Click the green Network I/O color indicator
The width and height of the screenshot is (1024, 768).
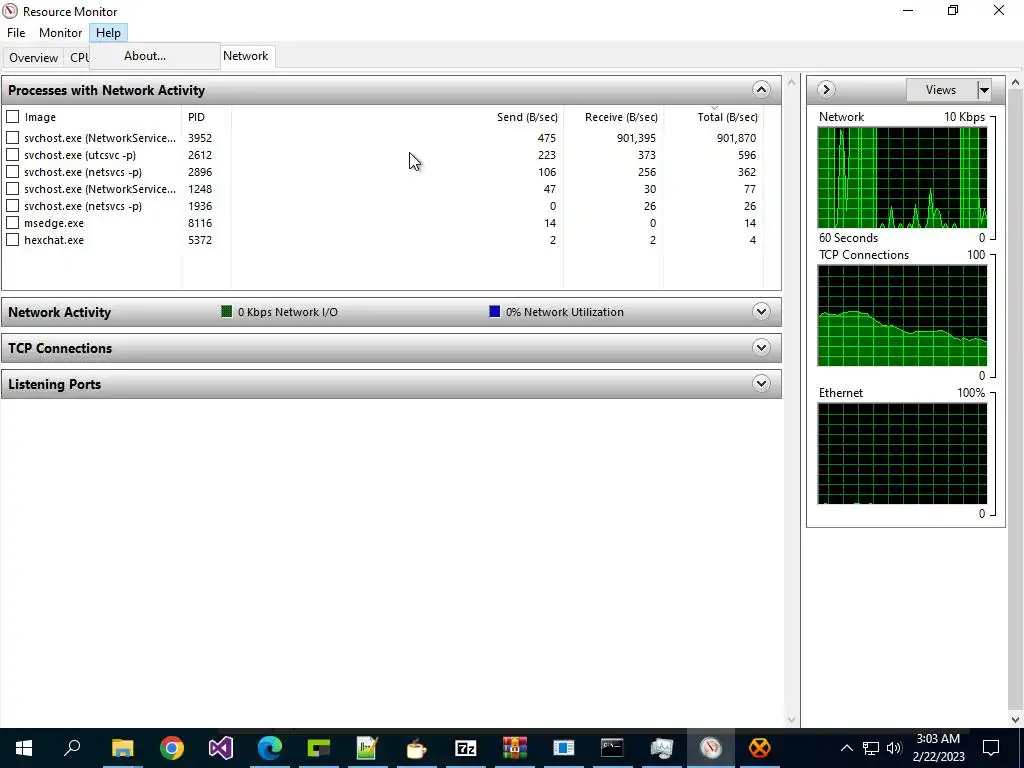227,312
